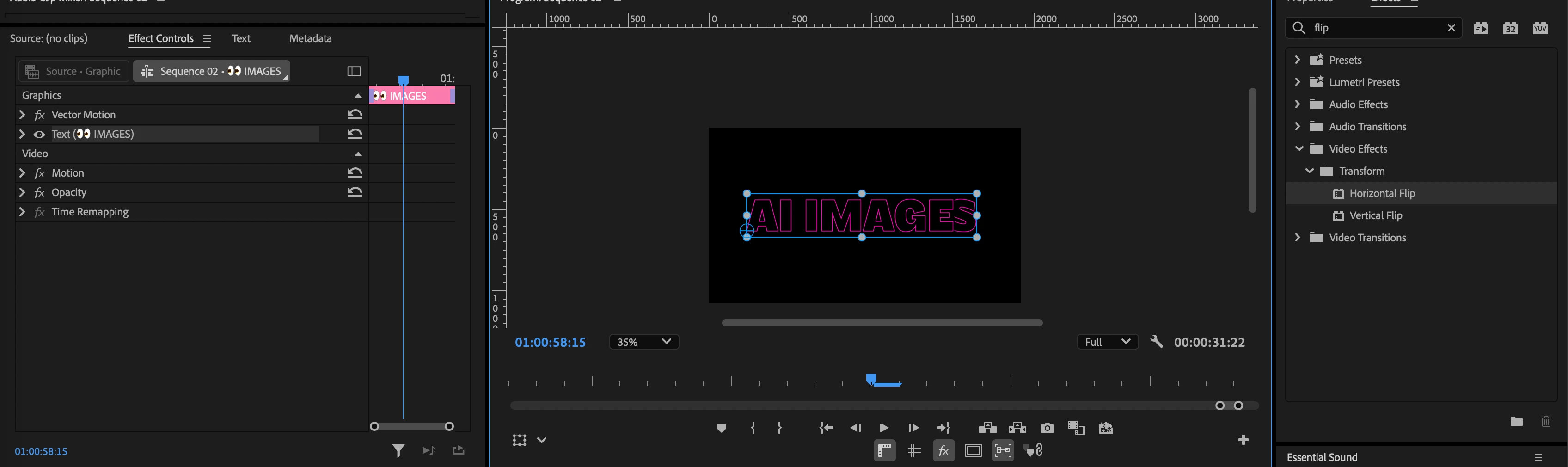Mark In point in Program monitor
Screen dimensions: 1568x467
coord(753,428)
